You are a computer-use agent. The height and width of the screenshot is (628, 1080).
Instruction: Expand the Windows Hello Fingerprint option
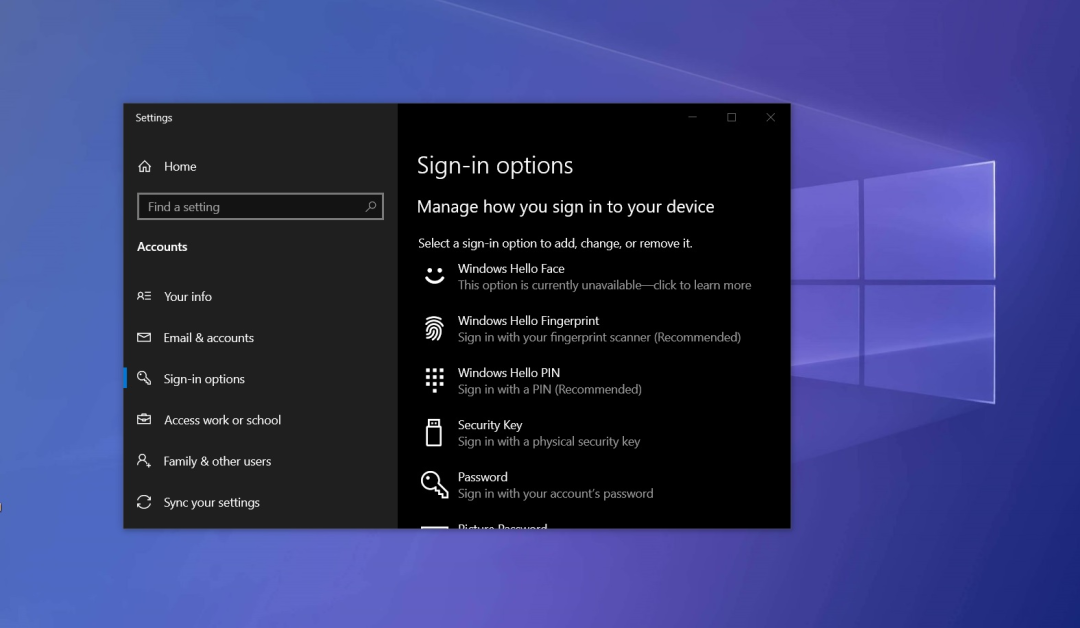[528, 321]
